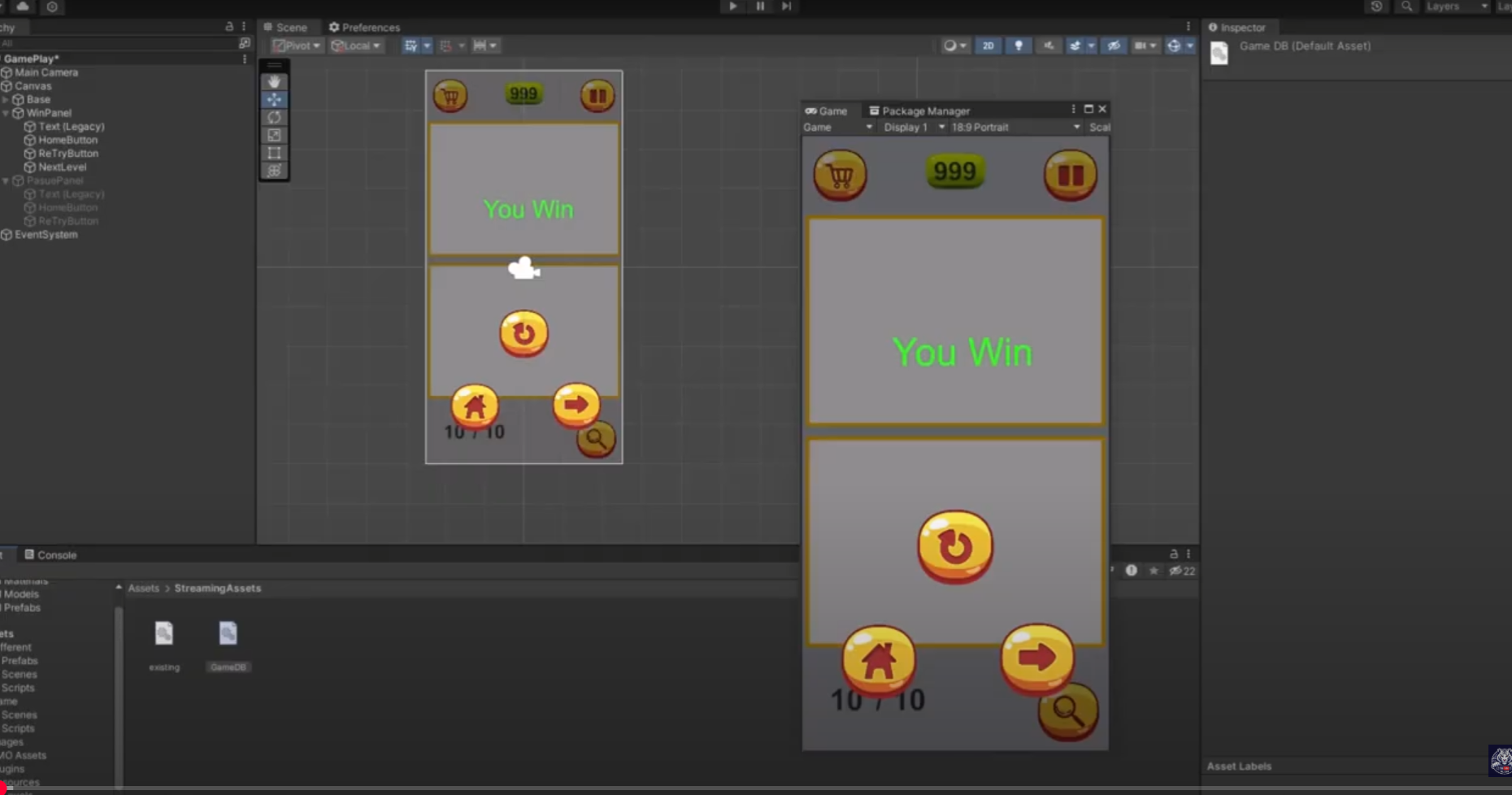This screenshot has width=1512, height=795.
Task: Switch to the Preferences tab
Action: (364, 28)
